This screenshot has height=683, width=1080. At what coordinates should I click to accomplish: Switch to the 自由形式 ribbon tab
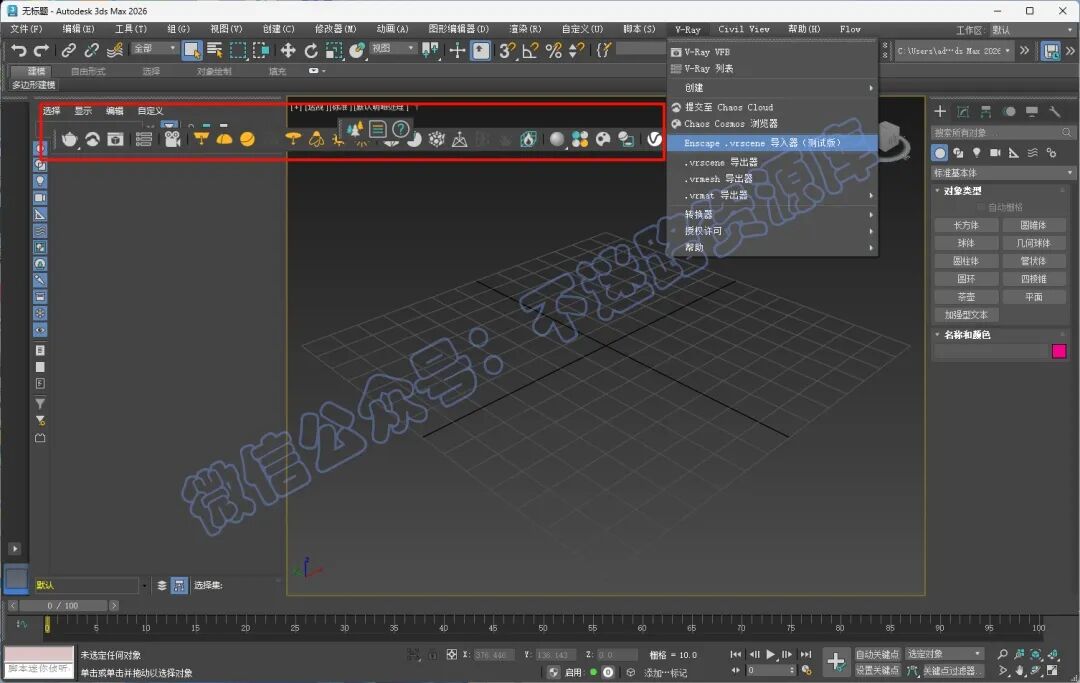coord(88,71)
